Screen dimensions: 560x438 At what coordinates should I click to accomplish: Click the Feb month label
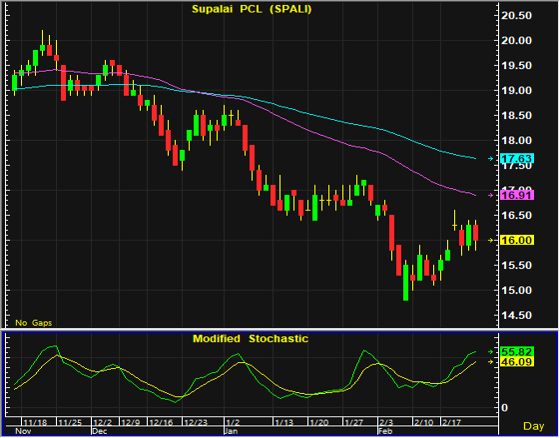(385, 431)
